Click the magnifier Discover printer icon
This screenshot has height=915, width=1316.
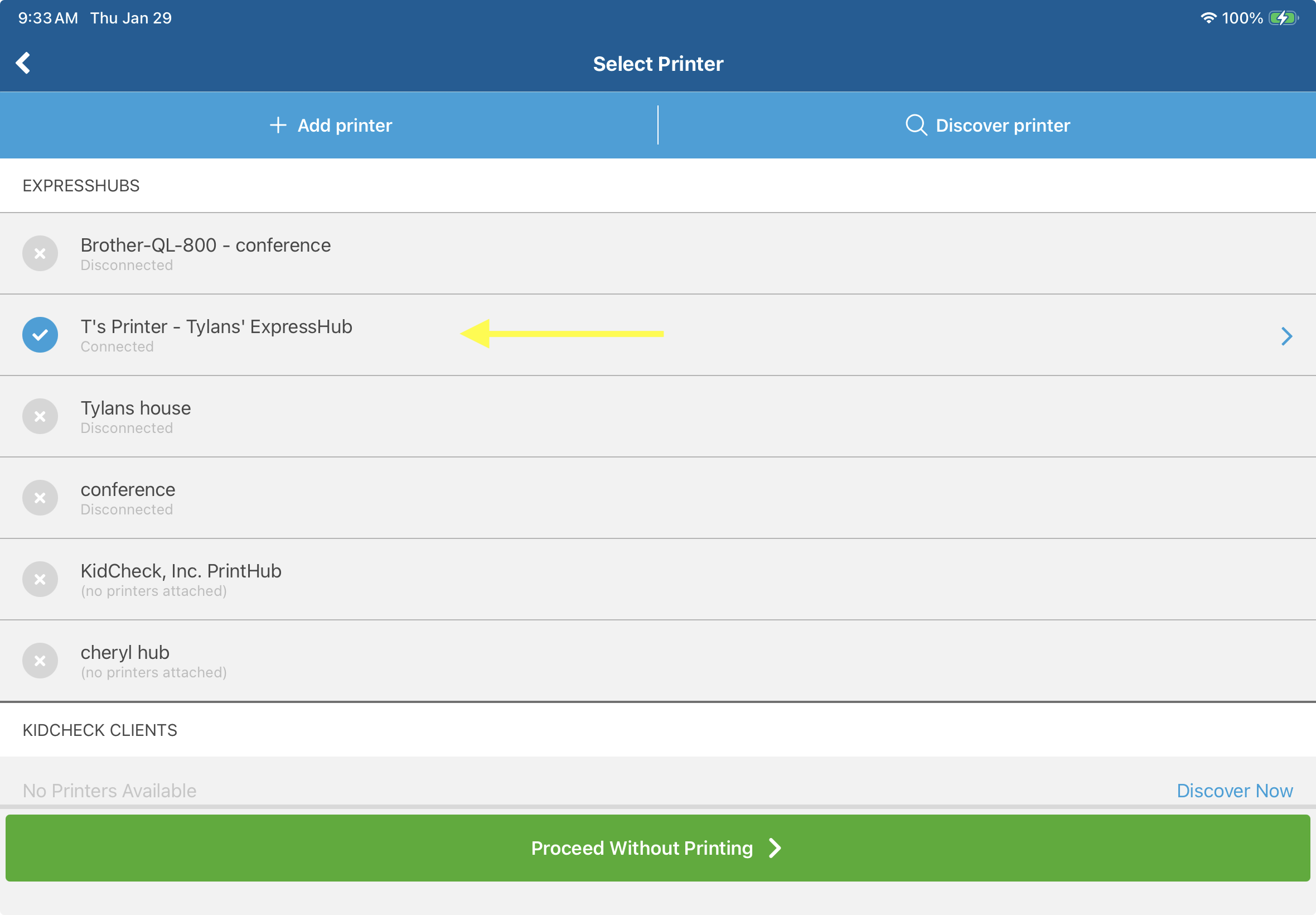(x=916, y=125)
